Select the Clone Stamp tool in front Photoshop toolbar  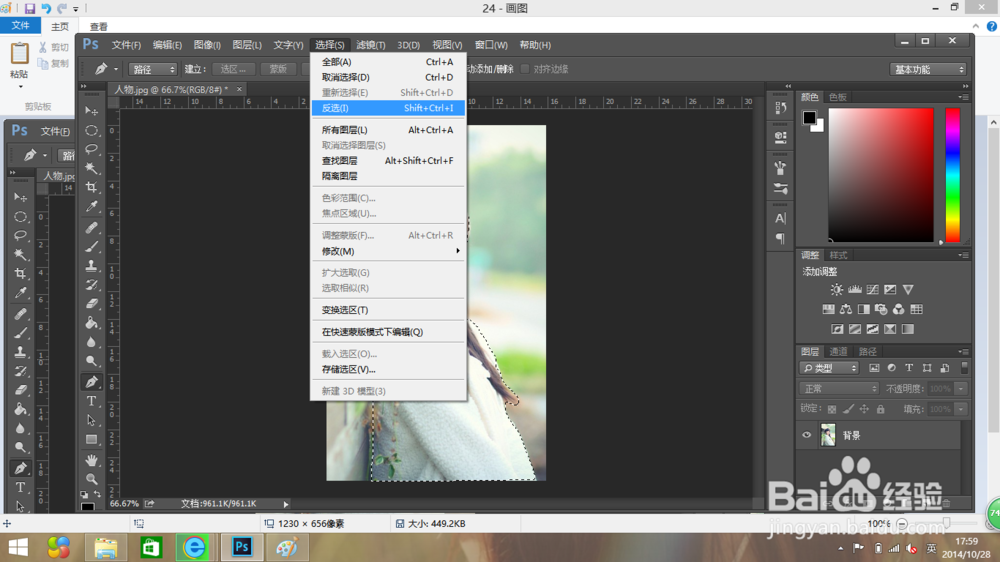92,265
